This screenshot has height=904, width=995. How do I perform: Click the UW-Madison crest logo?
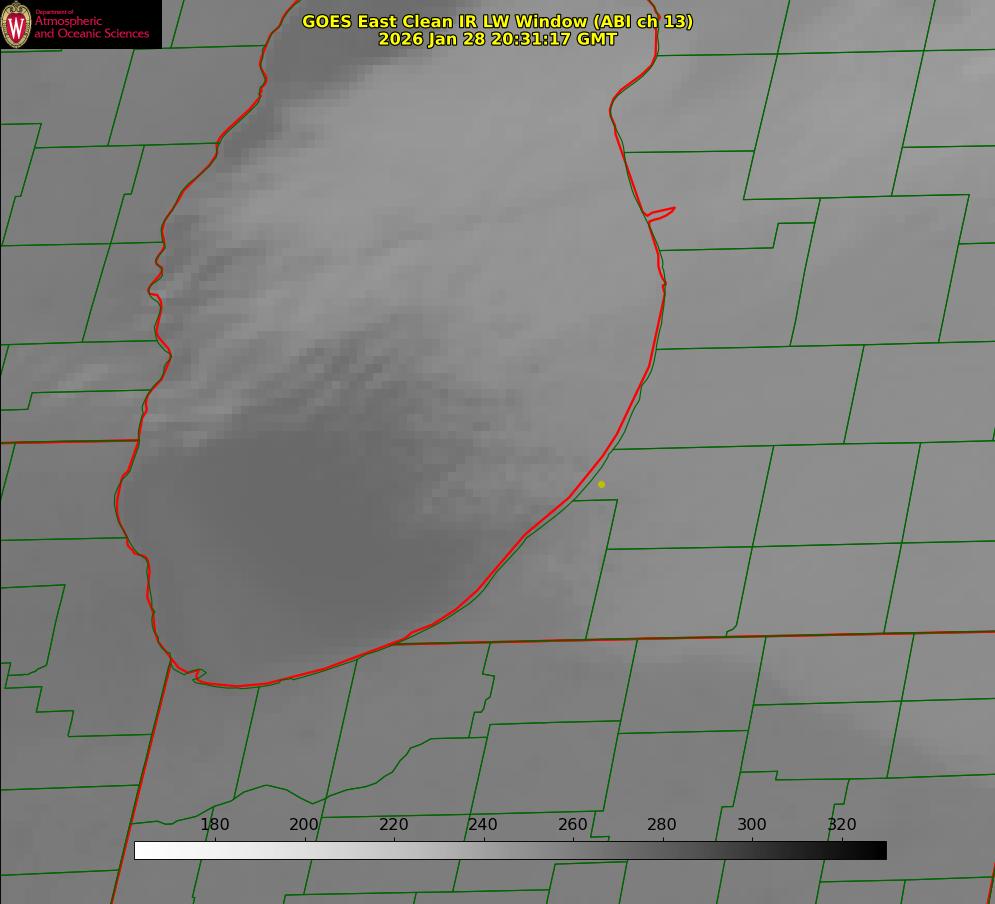[x=16, y=24]
